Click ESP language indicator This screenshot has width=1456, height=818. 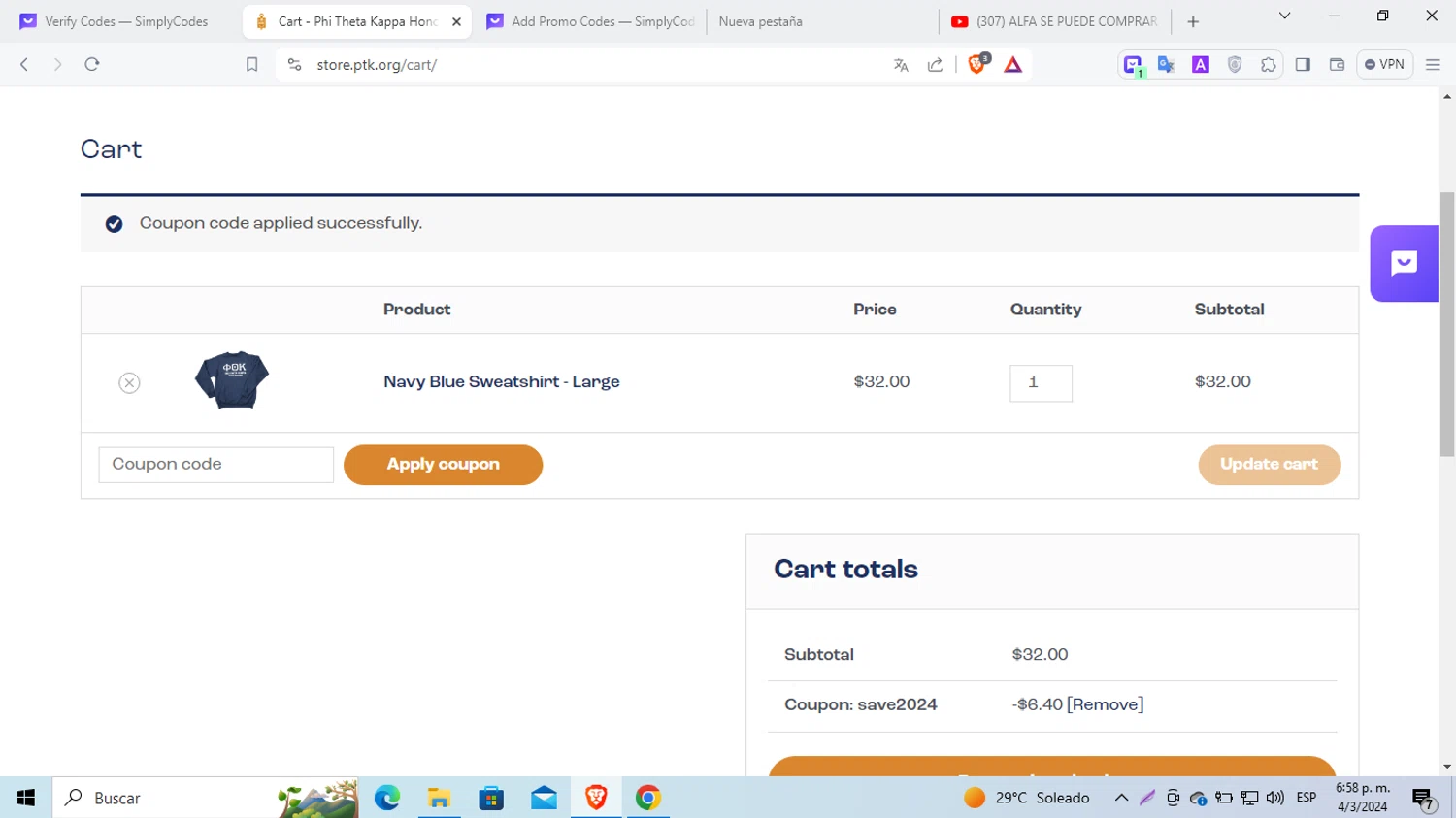tap(1307, 798)
